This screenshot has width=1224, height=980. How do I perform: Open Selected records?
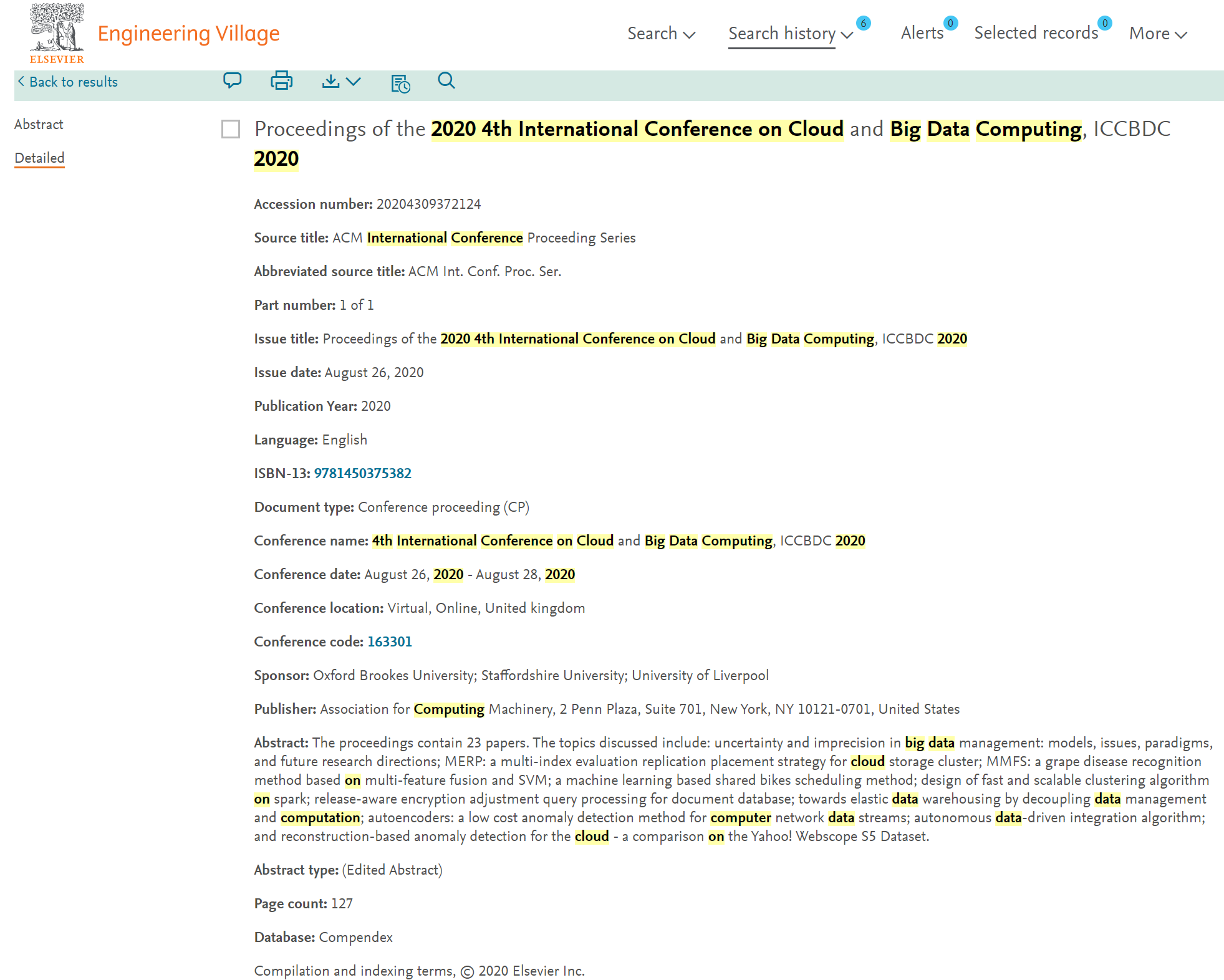pos(1036,33)
